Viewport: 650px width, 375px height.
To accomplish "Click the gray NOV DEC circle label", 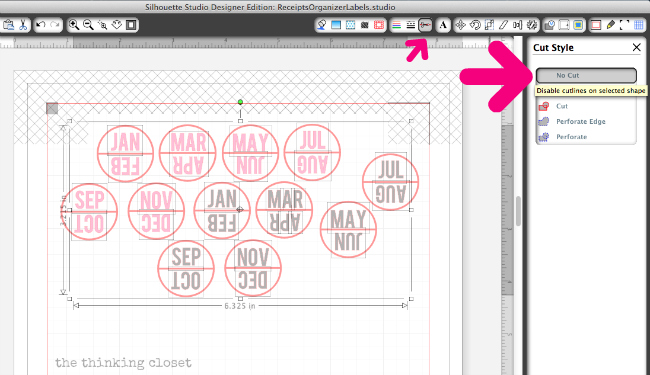I will 253,268.
